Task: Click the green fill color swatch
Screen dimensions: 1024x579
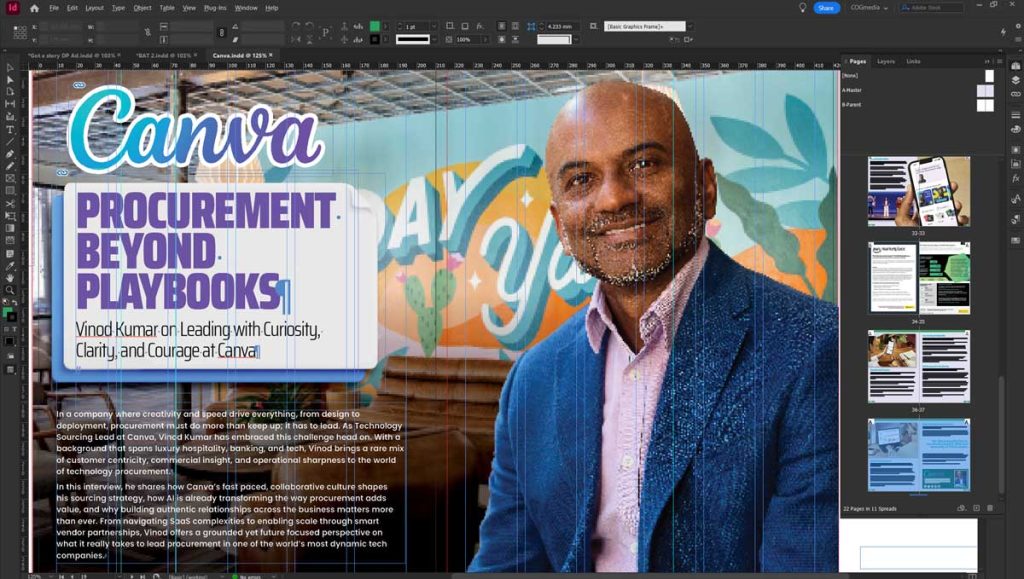Action: point(375,27)
